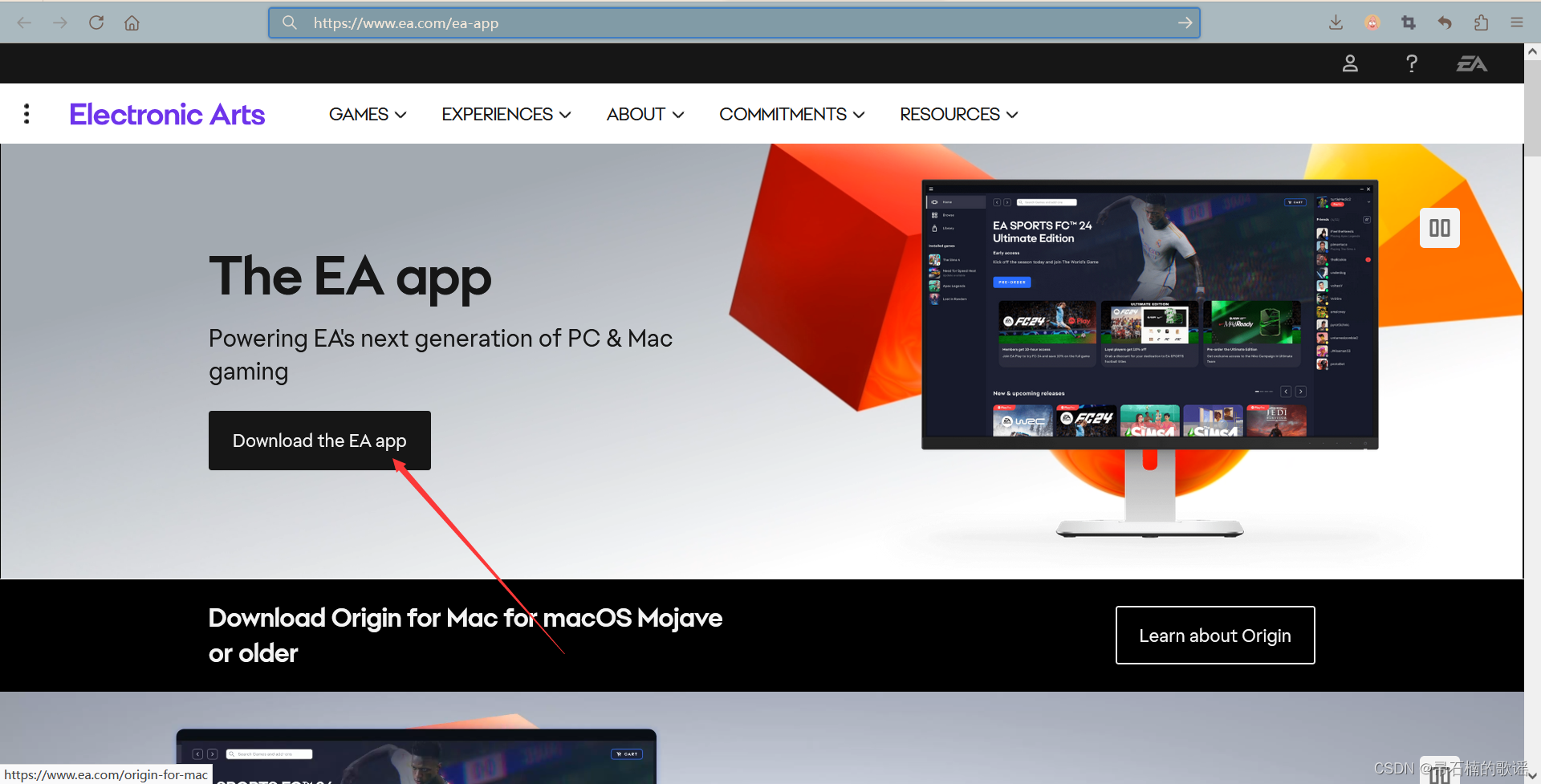Open browser downloads icon
This screenshot has height=784, width=1541.
point(1336,22)
